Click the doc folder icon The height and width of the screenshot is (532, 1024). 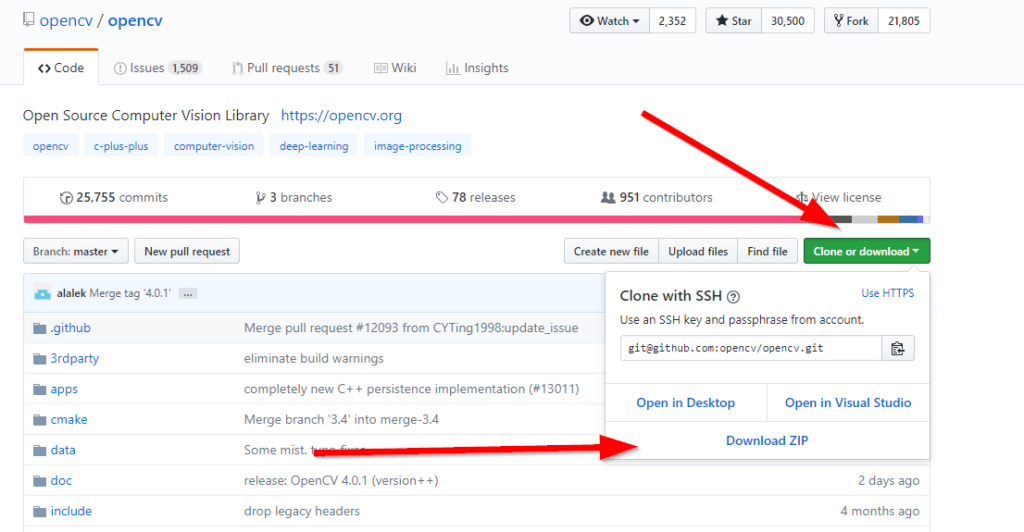pos(40,480)
